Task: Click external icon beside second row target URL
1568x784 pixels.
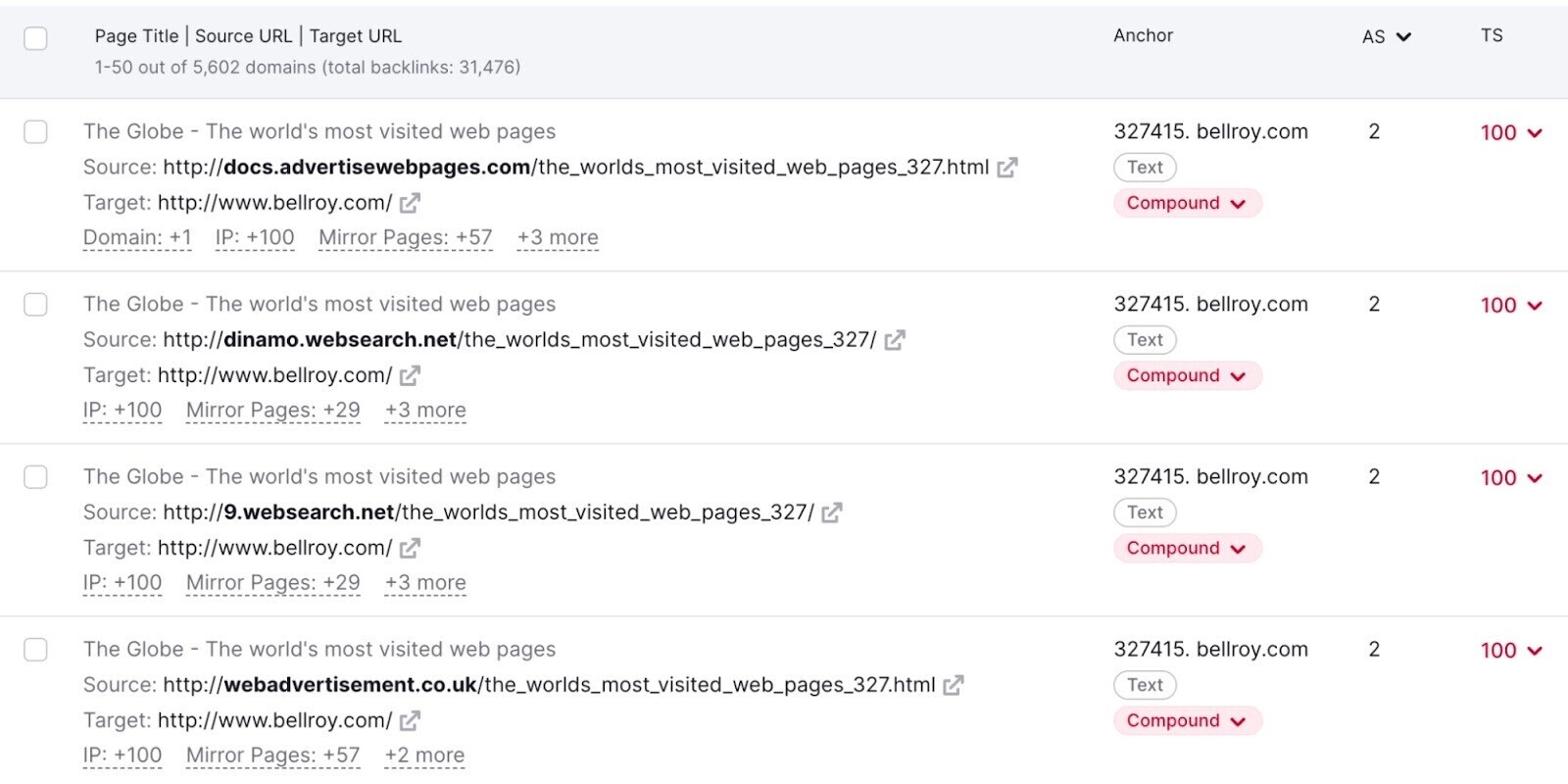Action: coord(411,375)
